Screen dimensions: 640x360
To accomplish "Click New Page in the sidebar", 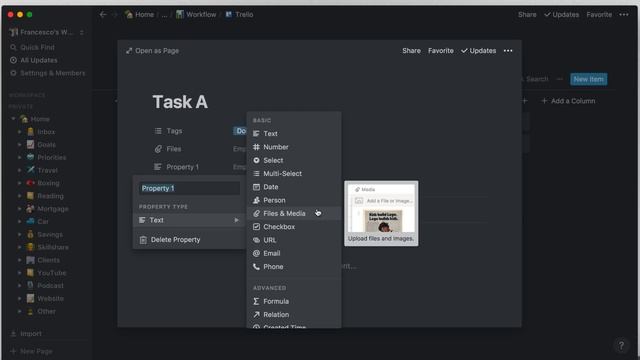I will point(31,351).
